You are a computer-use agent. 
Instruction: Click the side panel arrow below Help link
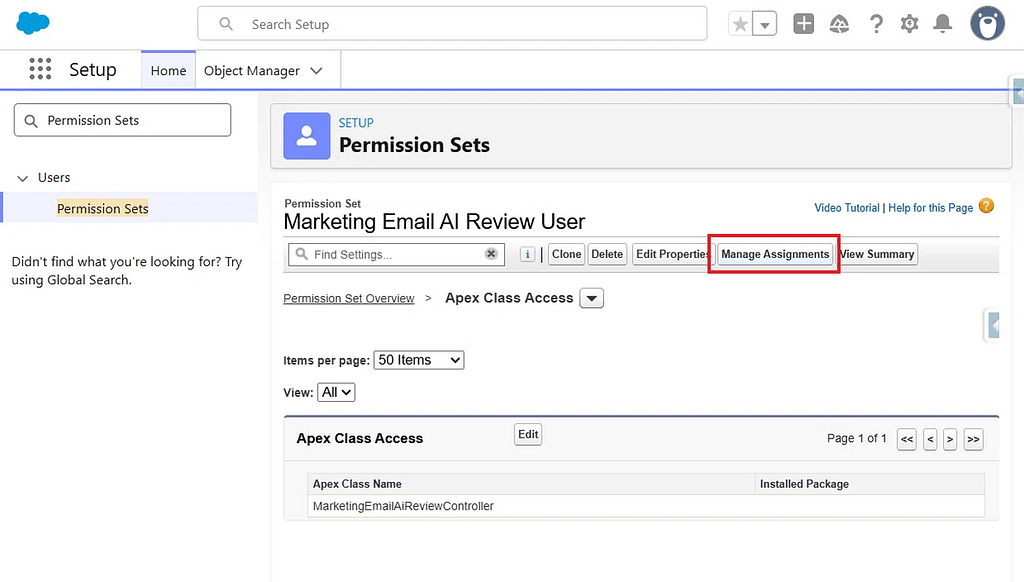pyautogui.click(x=993, y=325)
